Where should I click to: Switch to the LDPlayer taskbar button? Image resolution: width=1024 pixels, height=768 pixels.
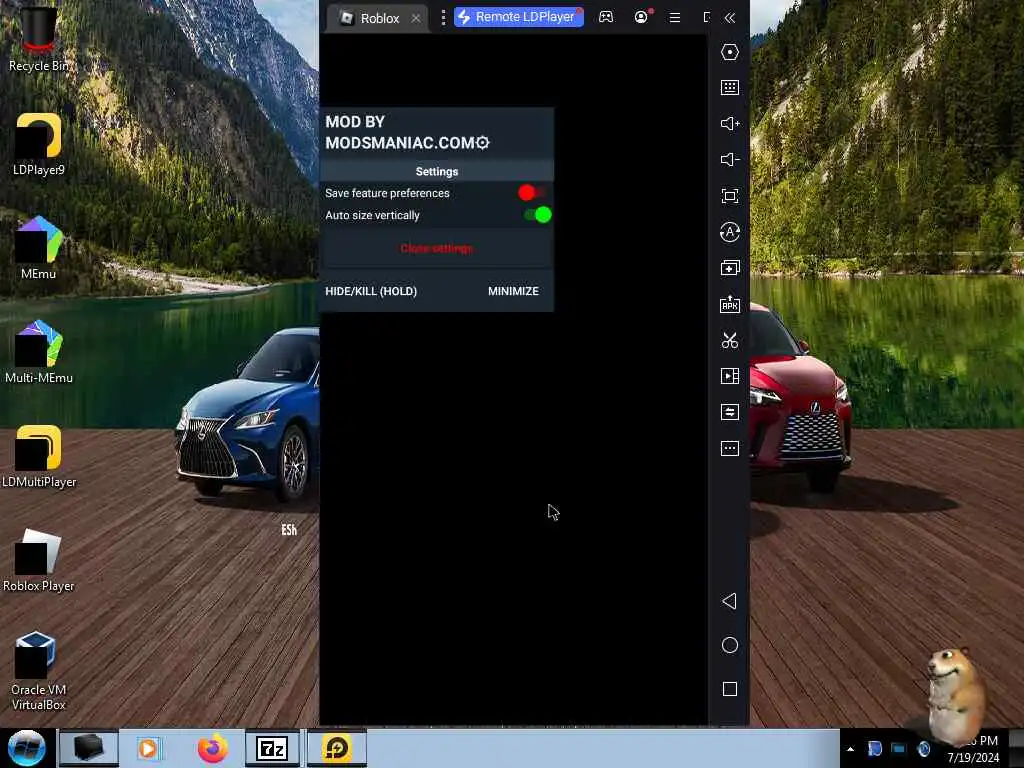(x=337, y=748)
